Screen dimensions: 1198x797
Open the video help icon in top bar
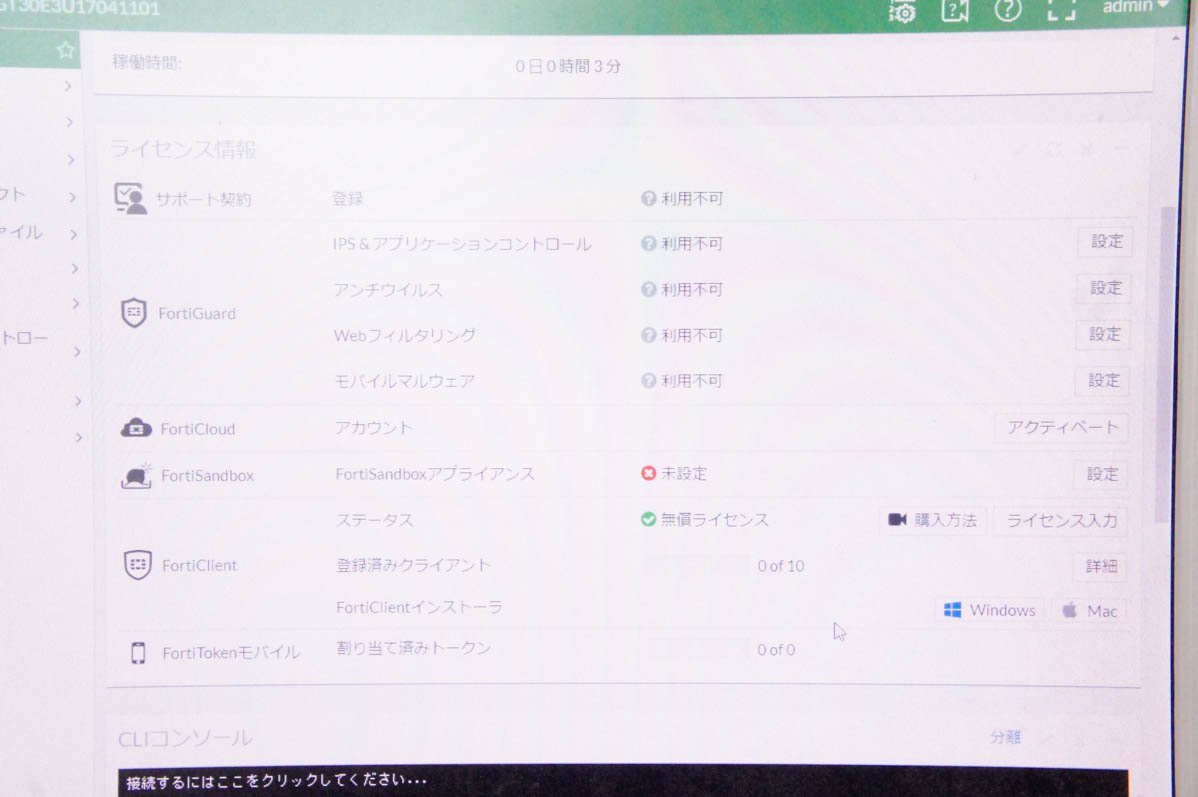pyautogui.click(x=955, y=10)
